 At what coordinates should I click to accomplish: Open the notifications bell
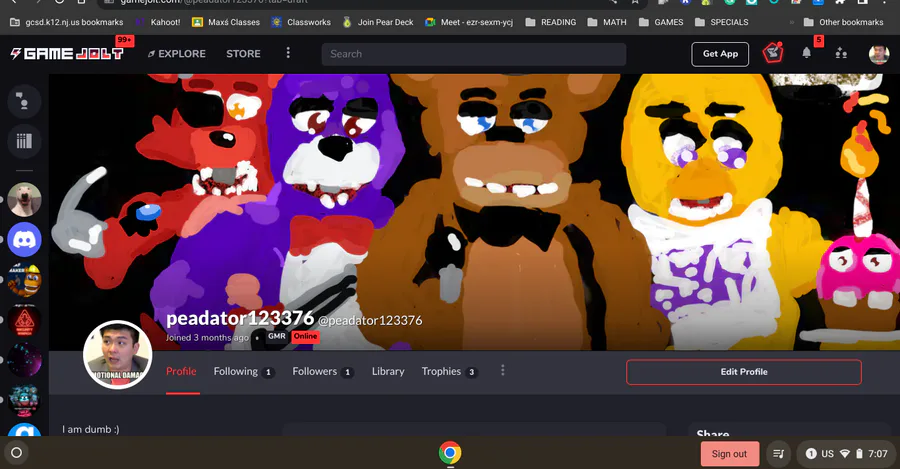(x=806, y=53)
